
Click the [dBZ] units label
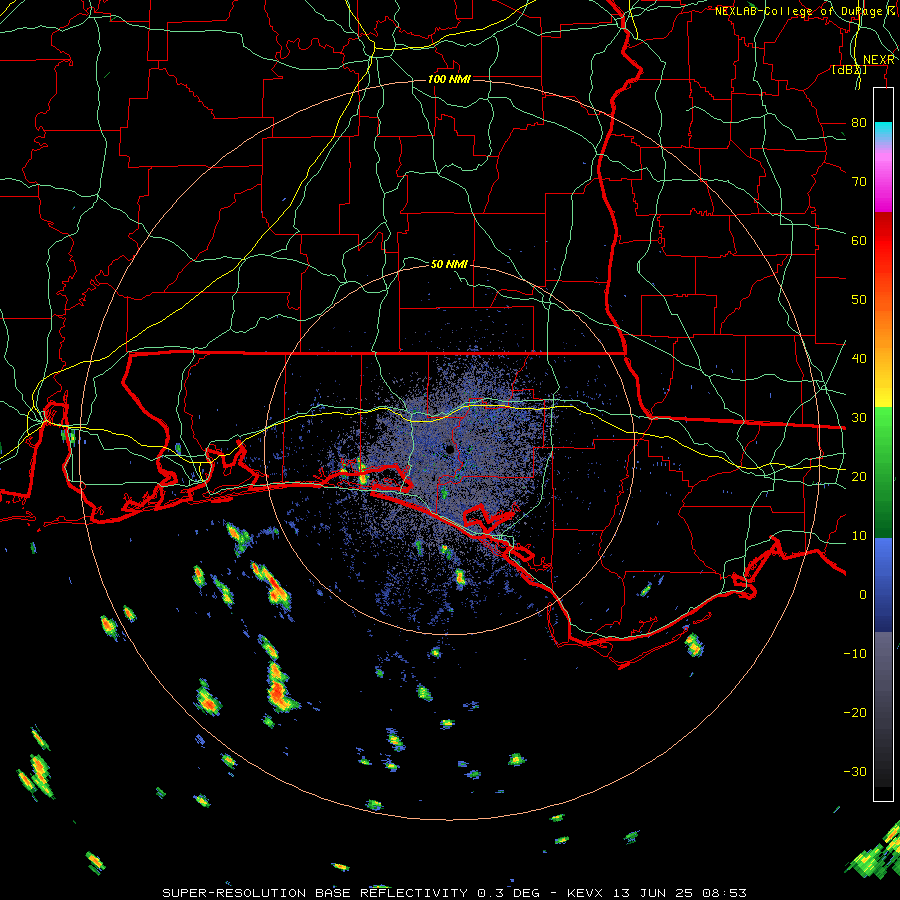point(849,69)
